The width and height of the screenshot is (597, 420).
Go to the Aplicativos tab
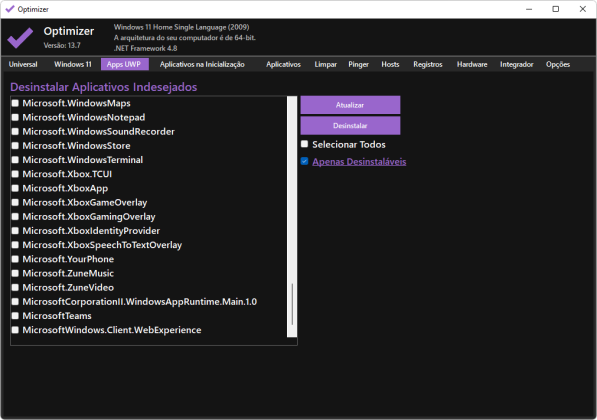283,64
